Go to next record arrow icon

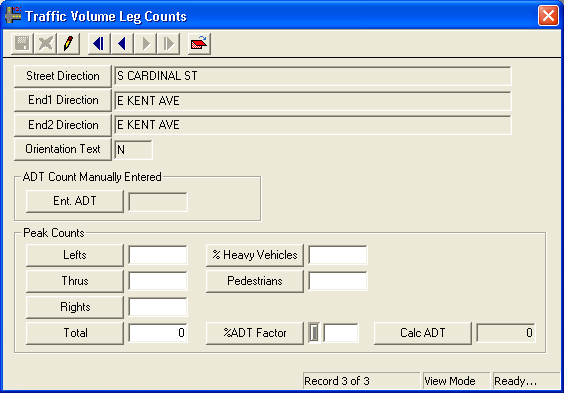pos(146,44)
